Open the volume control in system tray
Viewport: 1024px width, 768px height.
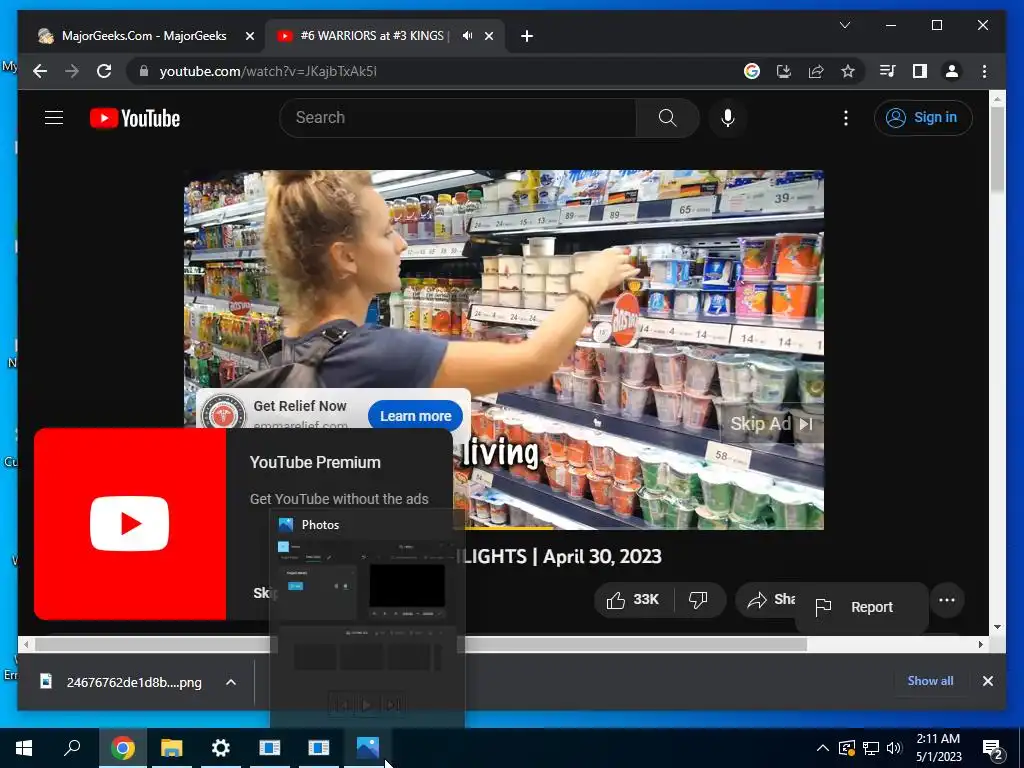894,748
